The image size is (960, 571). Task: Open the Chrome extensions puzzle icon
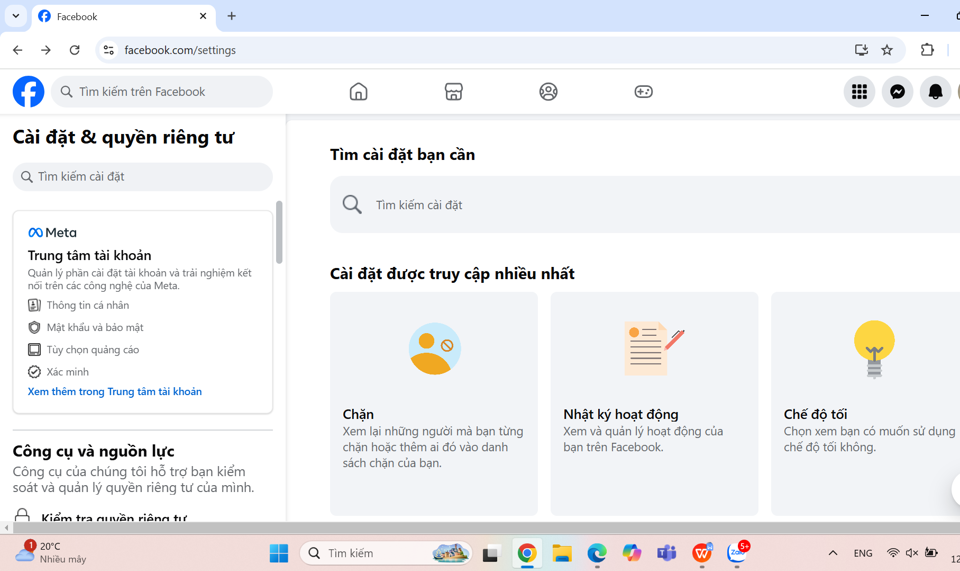pyautogui.click(x=927, y=50)
